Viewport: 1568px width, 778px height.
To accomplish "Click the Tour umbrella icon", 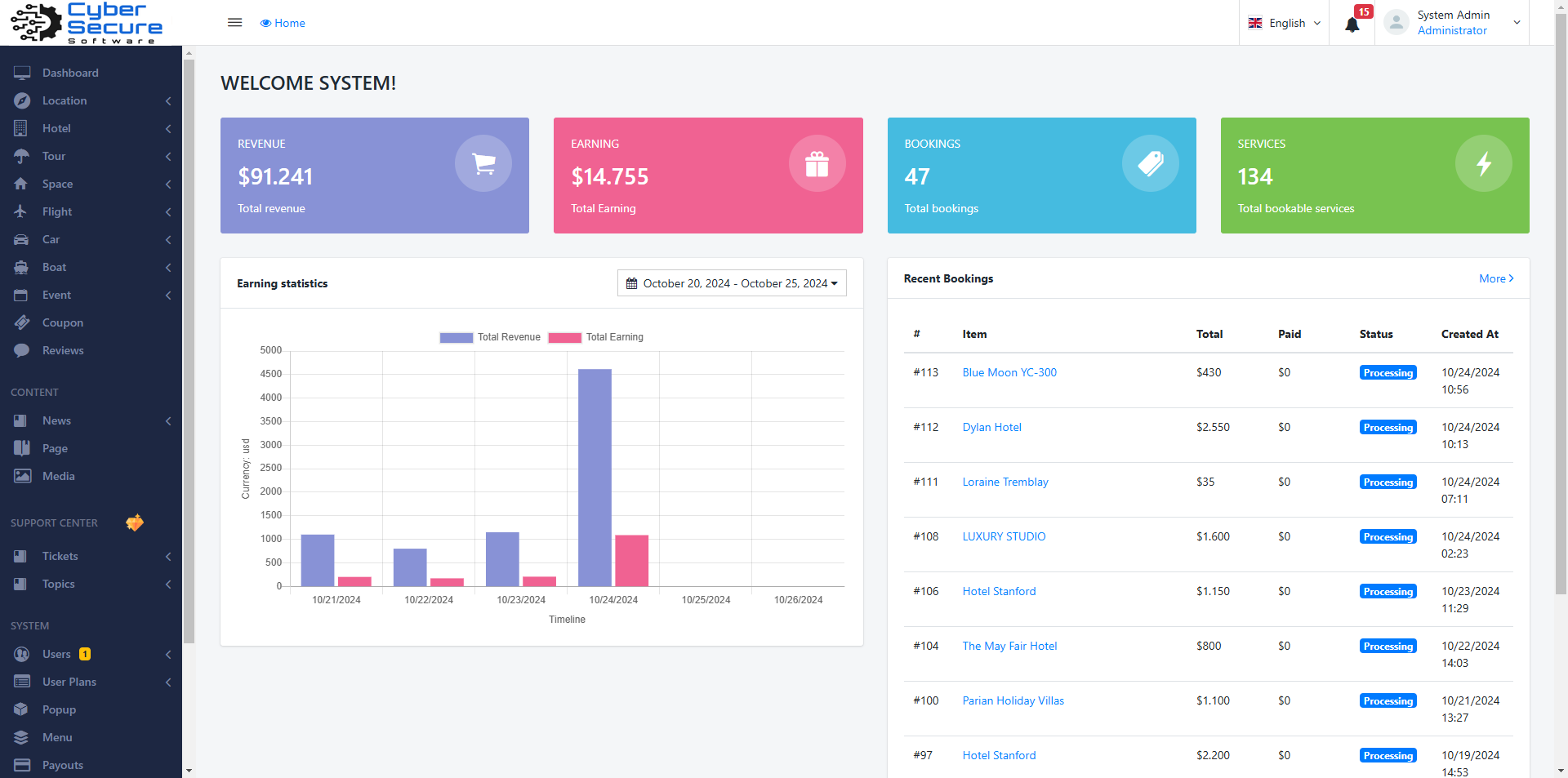I will [21, 156].
